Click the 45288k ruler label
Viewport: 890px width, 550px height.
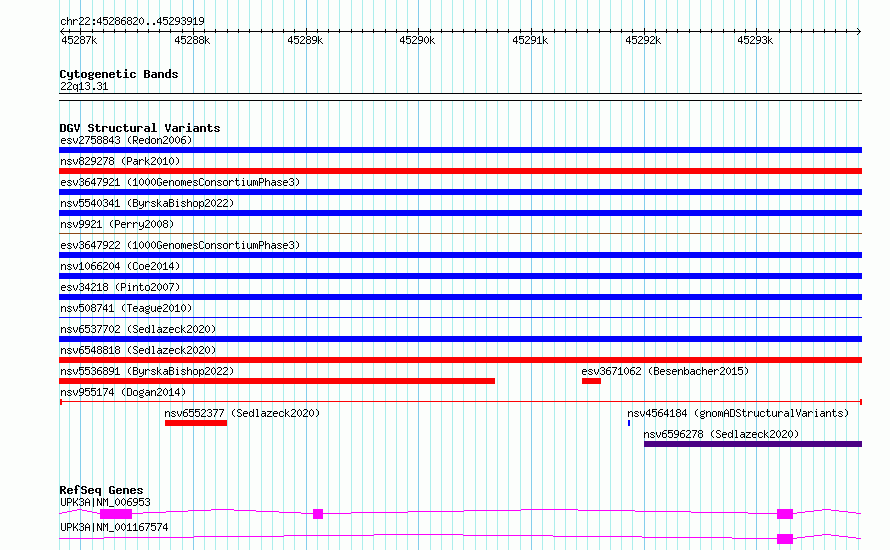[x=192, y=40]
